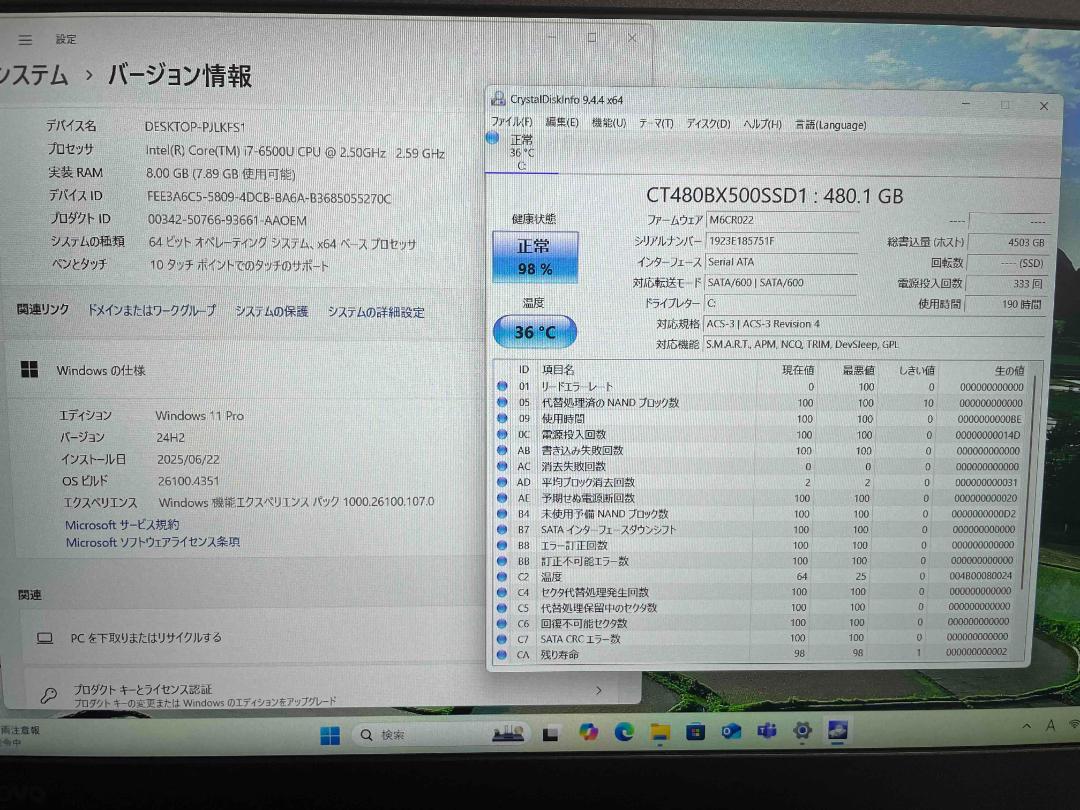Image resolution: width=1080 pixels, height=810 pixels.
Task: Click CrystalDiskInfo icon in the taskbar
Action: tap(838, 730)
